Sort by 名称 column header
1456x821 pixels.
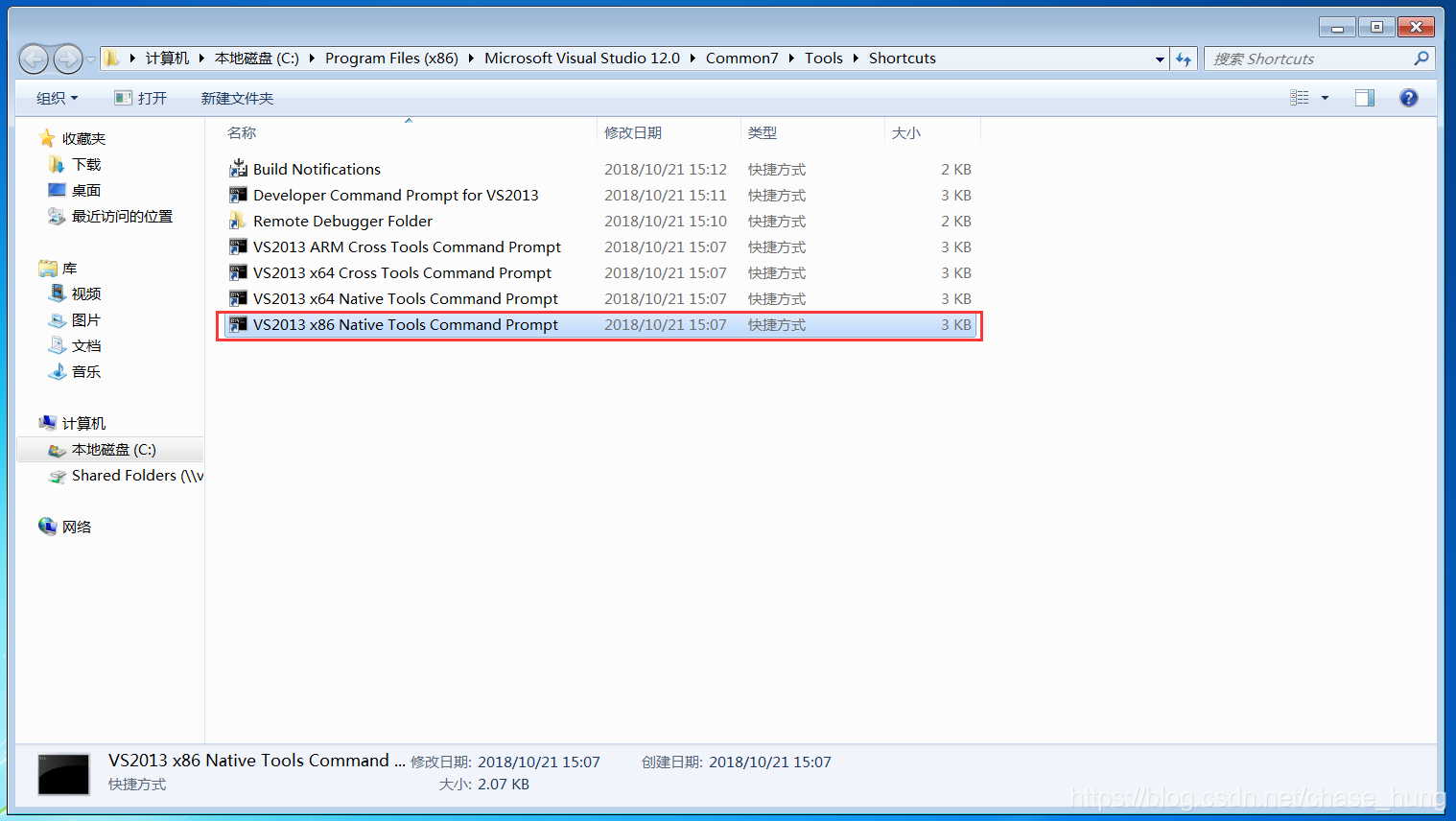pyautogui.click(x=408, y=132)
